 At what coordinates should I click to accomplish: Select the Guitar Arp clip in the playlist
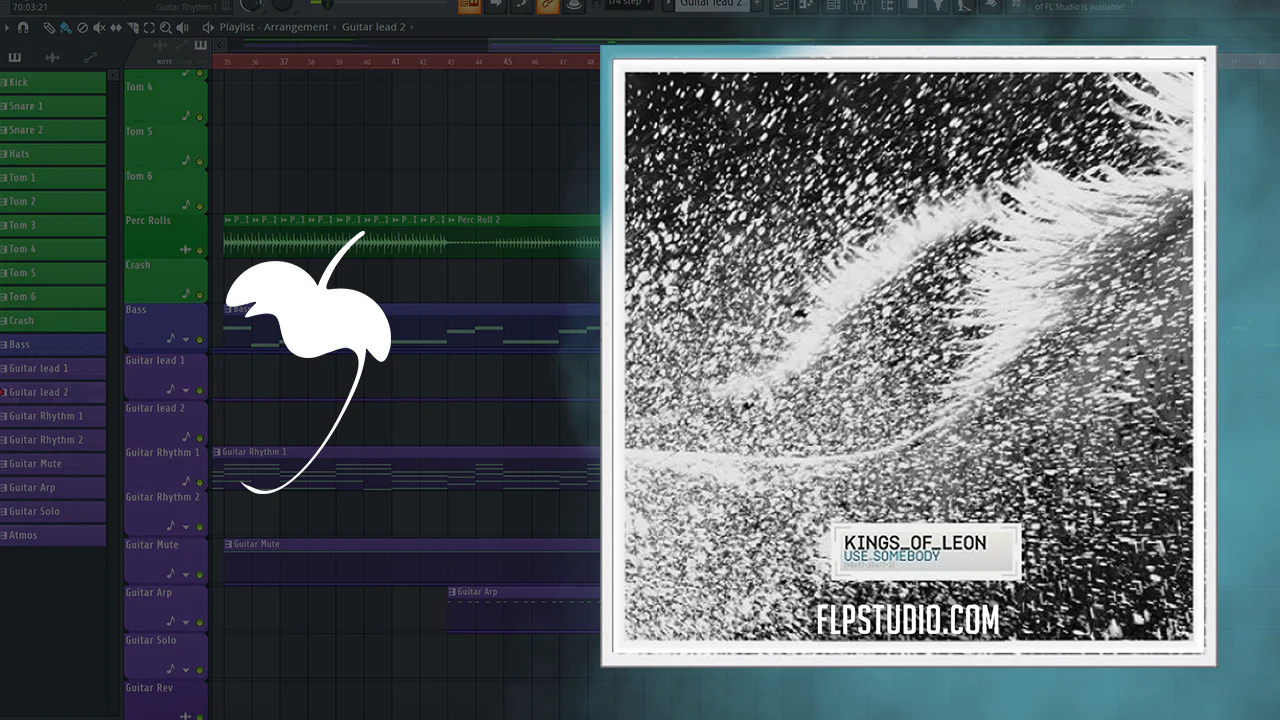[x=524, y=609]
